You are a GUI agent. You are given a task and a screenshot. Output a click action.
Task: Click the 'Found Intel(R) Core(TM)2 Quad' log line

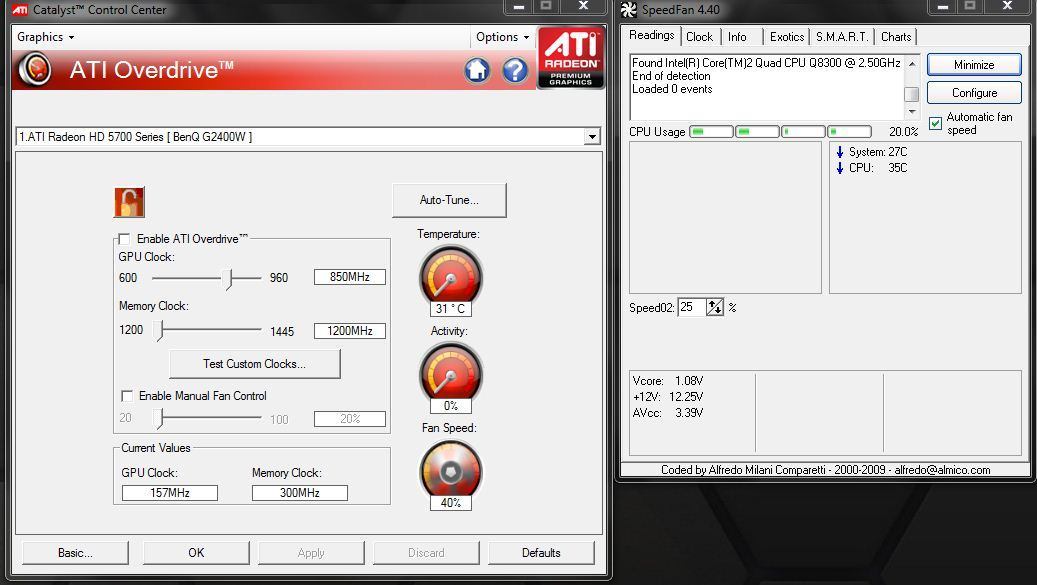(766, 63)
